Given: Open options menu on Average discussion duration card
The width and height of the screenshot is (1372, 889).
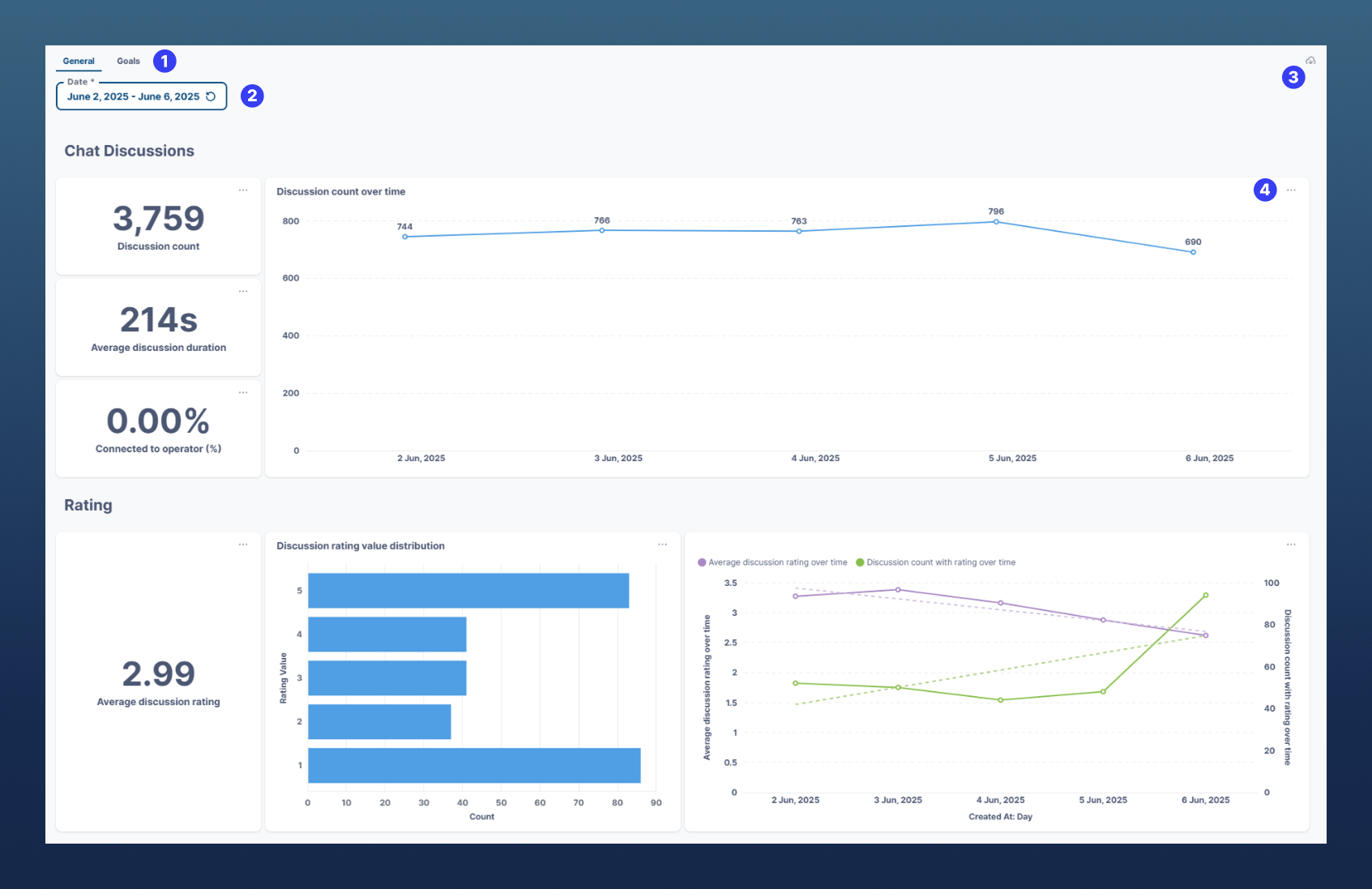Looking at the screenshot, I should click(243, 291).
